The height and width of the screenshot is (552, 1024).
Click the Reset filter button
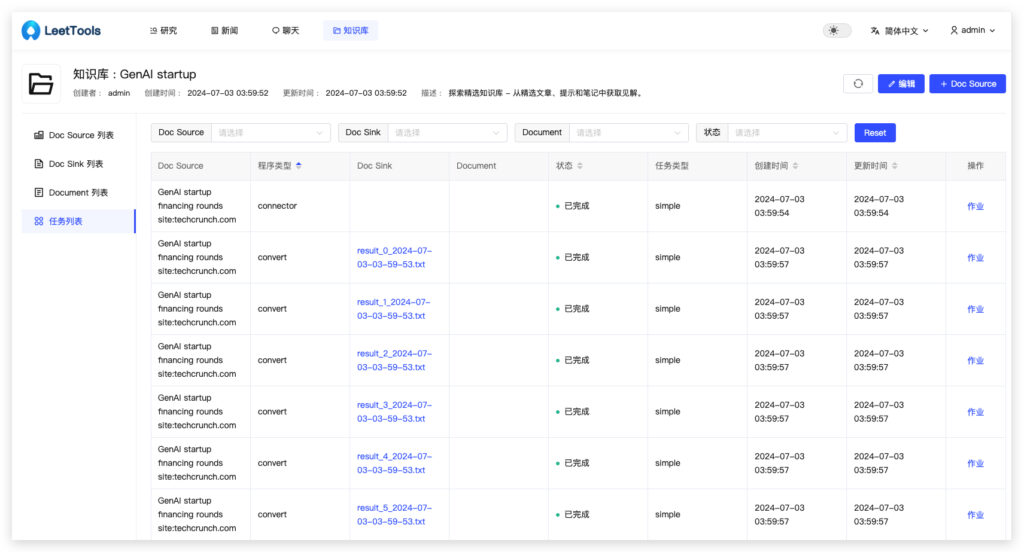874,133
